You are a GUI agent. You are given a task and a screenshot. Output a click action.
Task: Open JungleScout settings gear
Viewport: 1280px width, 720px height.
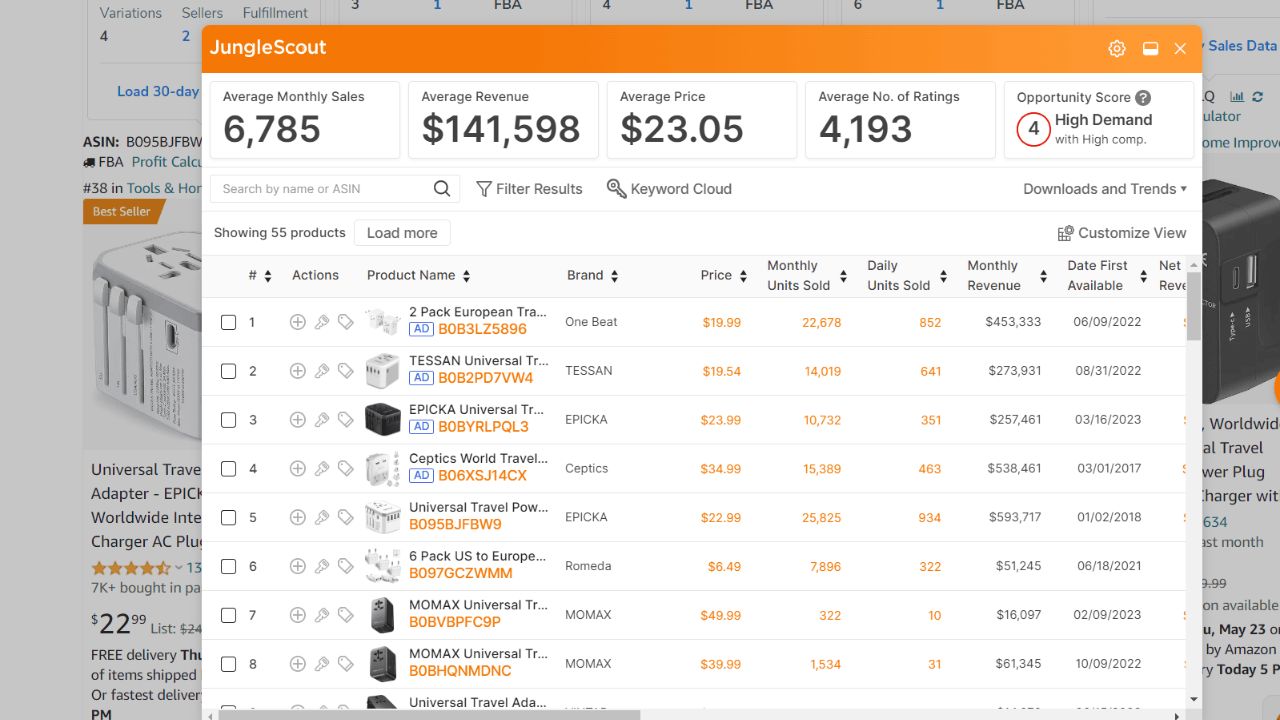coord(1117,49)
